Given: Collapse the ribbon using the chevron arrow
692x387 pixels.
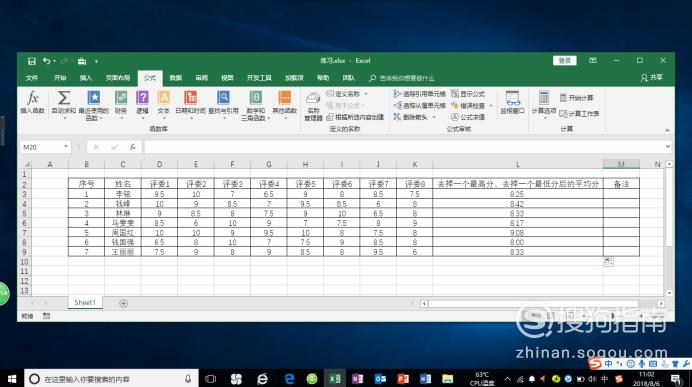Looking at the screenshot, I should [x=667, y=130].
